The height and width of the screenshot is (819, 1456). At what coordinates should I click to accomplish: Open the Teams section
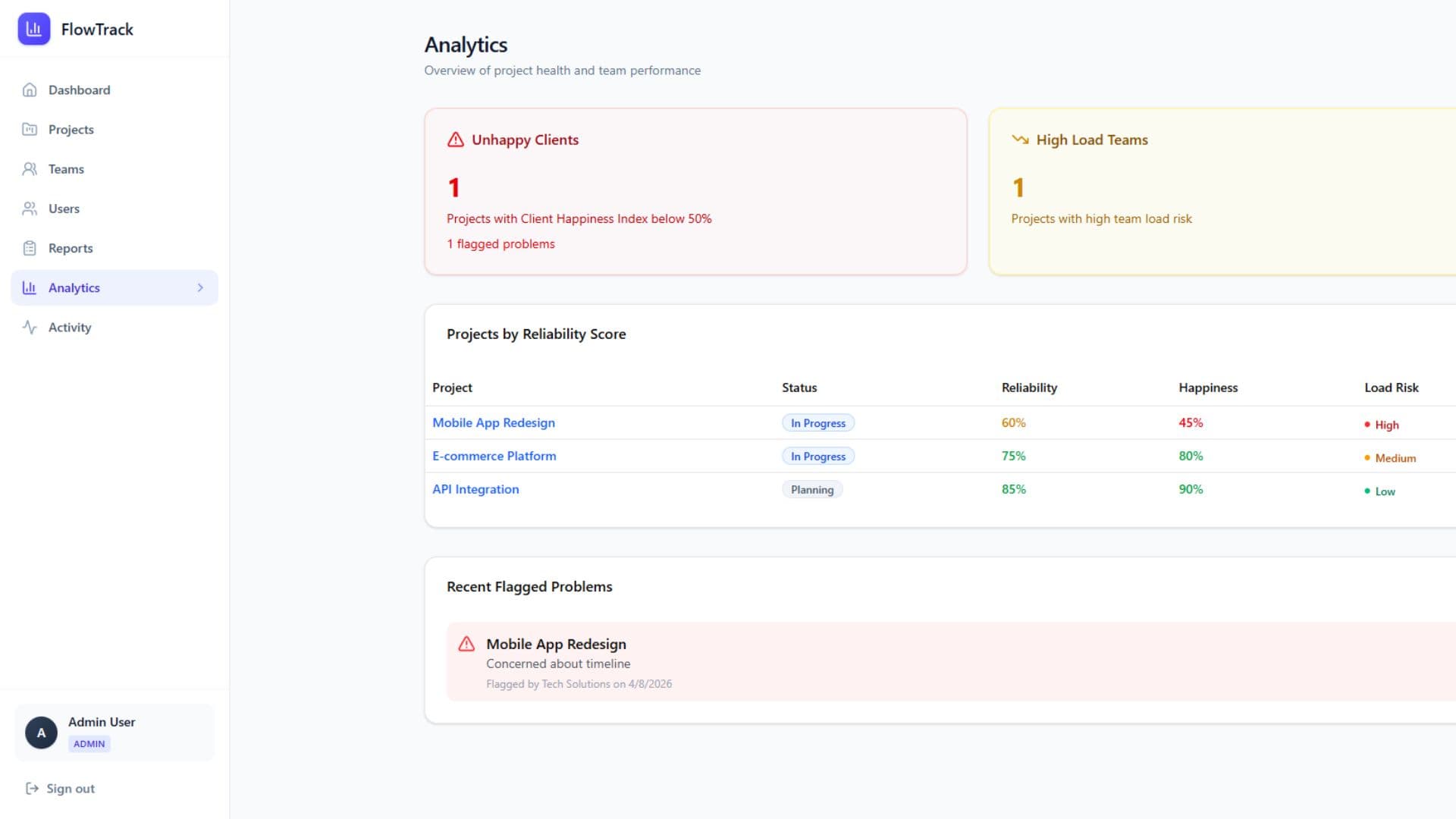point(114,169)
